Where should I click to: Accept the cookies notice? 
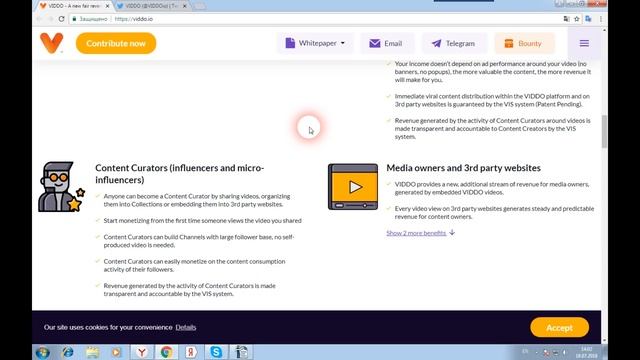click(x=559, y=327)
